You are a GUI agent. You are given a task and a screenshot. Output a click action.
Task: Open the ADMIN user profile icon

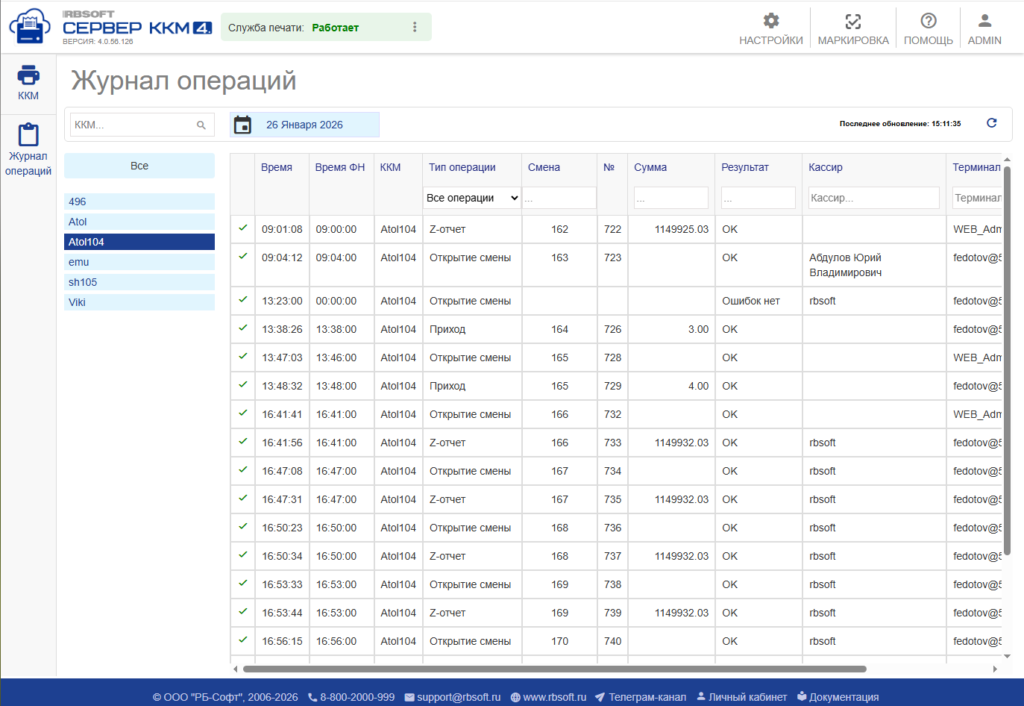point(984,21)
